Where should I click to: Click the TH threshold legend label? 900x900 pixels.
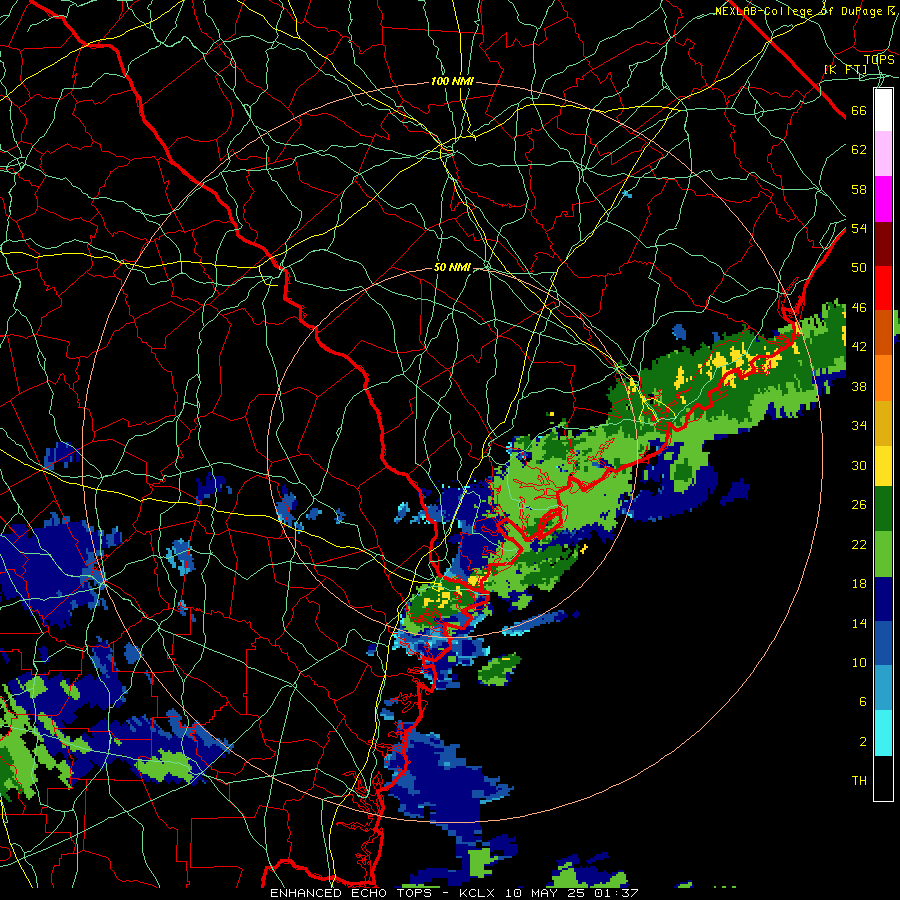pyautogui.click(x=859, y=781)
